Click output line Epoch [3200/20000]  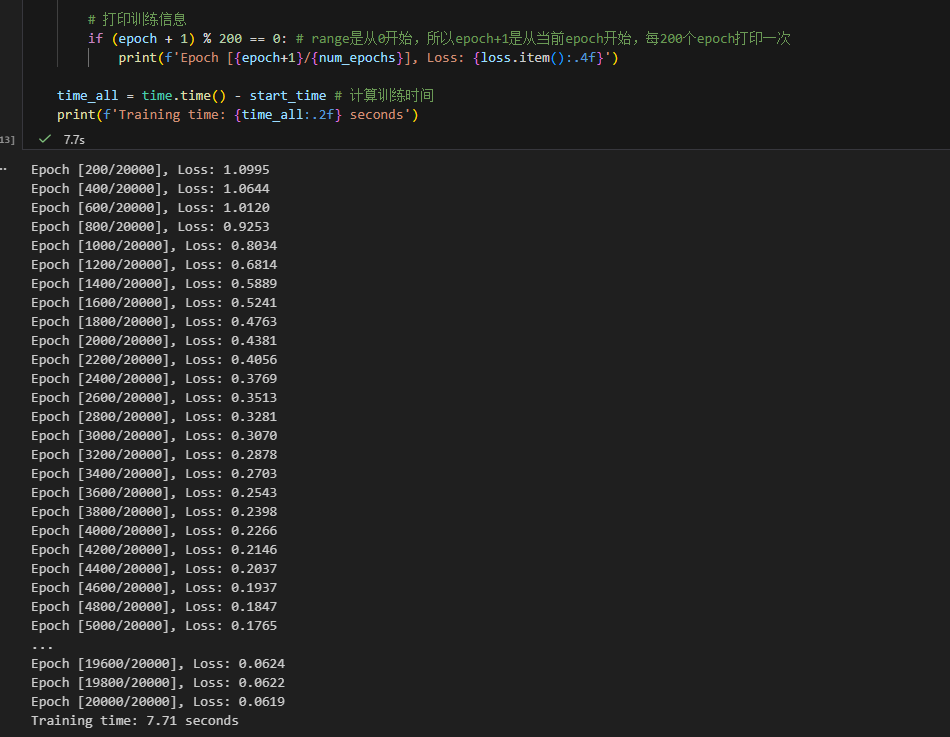[154, 455]
